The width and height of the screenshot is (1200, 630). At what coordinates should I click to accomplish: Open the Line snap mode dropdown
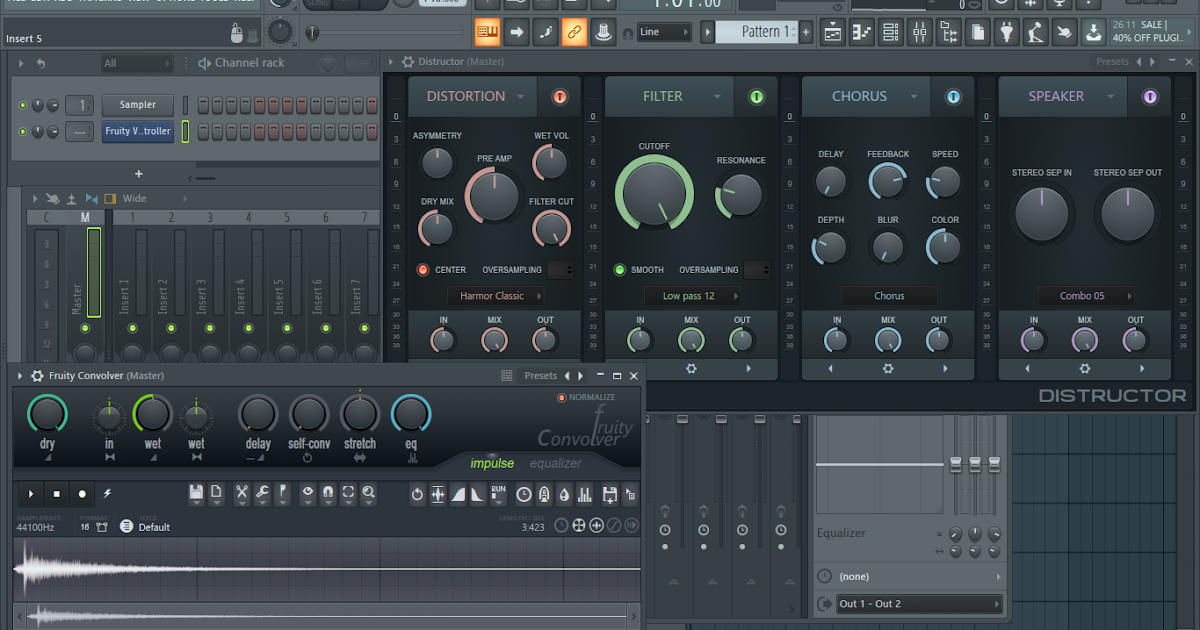click(665, 32)
